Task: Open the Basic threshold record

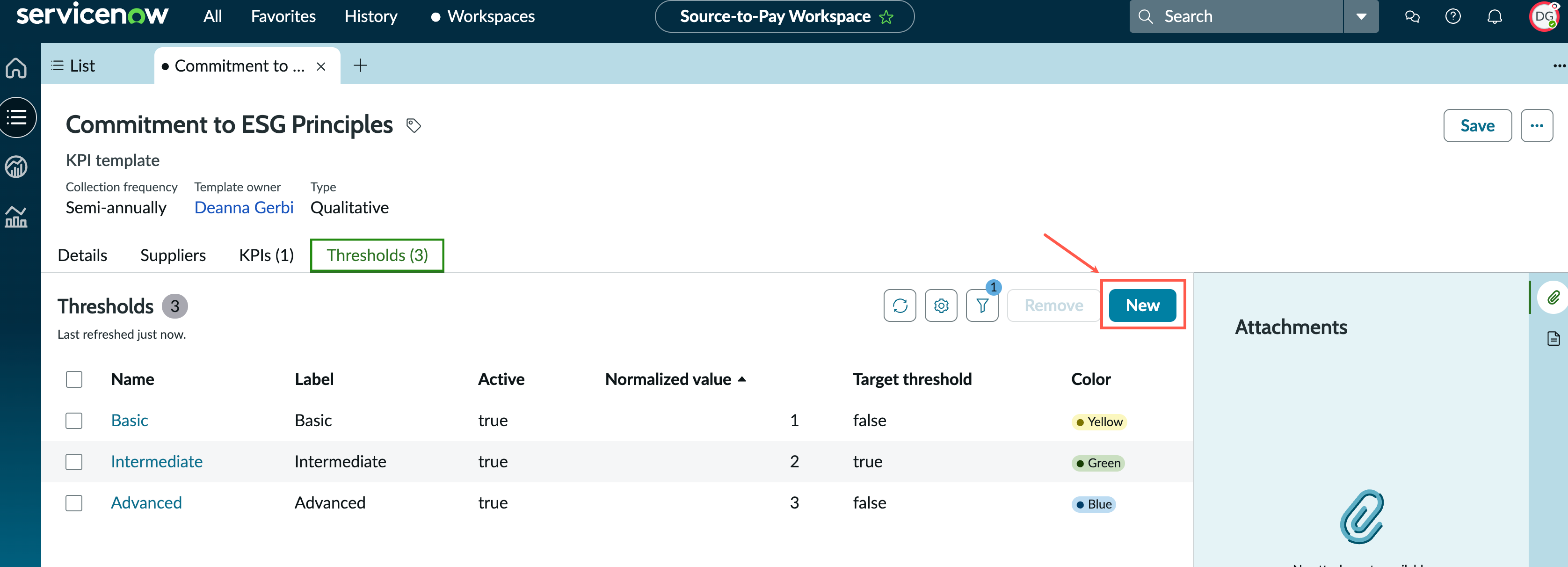Action: [x=129, y=421]
